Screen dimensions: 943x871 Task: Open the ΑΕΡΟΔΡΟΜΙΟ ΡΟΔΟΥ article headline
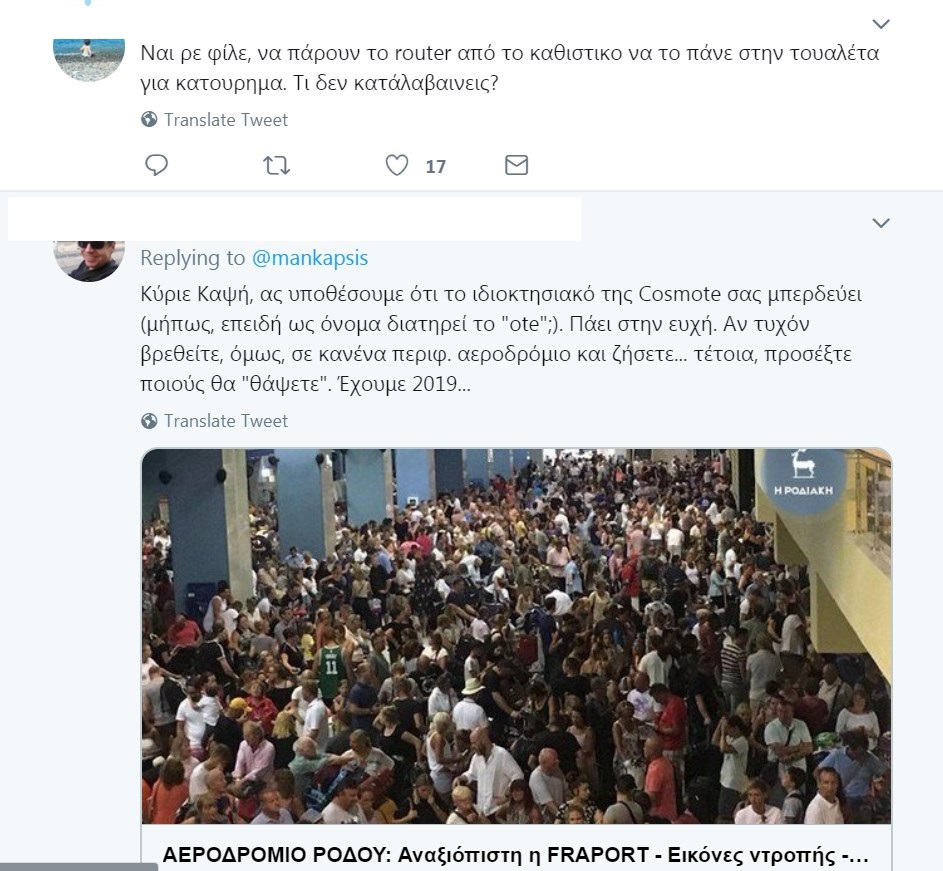pos(515,855)
